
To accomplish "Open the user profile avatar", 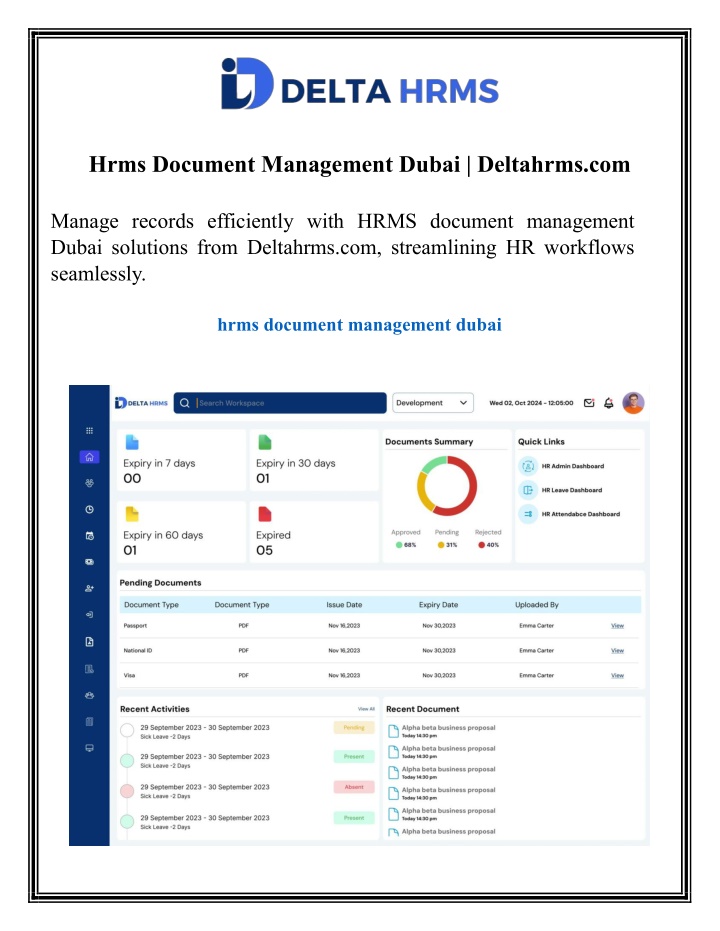I will [633, 403].
